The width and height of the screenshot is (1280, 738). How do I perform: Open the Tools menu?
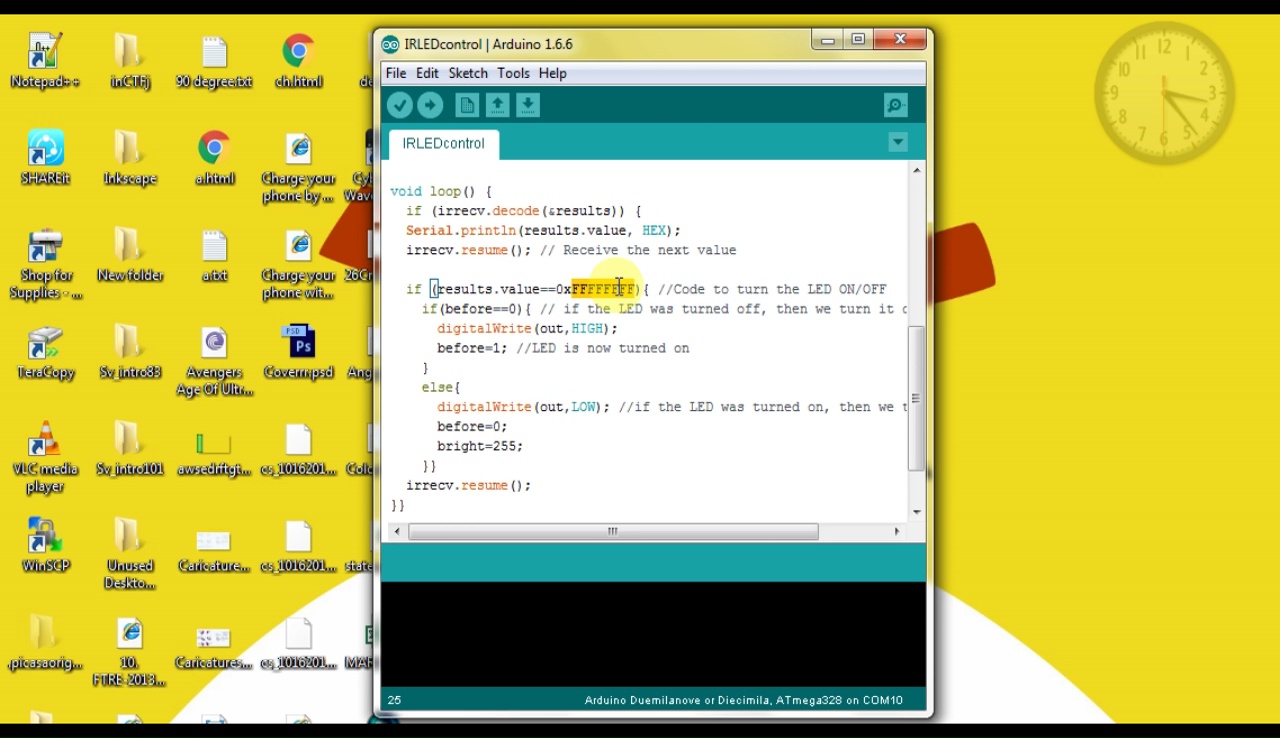(x=513, y=73)
